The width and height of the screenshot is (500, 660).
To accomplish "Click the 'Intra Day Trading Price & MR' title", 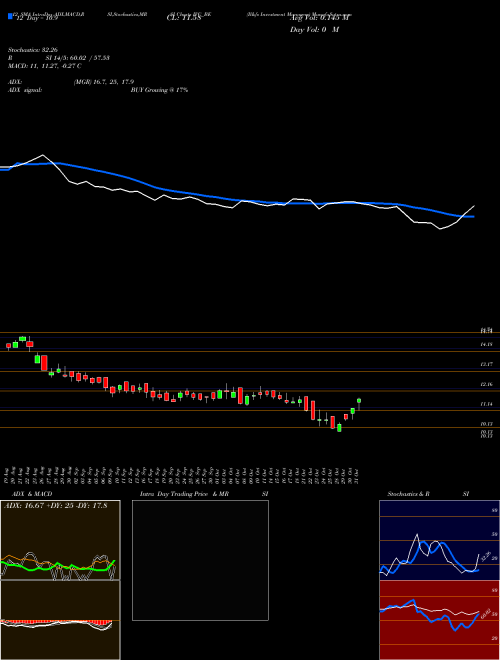I will (x=184, y=494).
